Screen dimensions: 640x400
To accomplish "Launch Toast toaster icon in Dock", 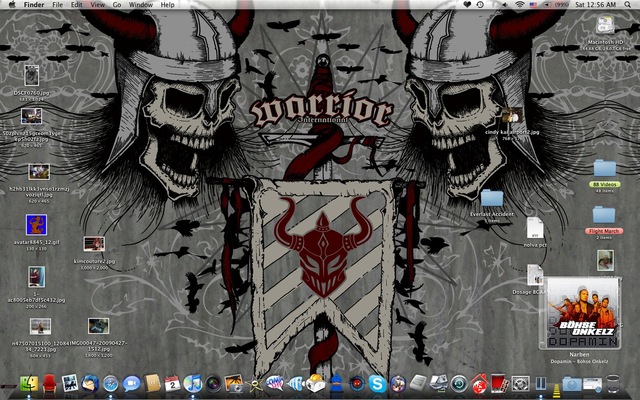I will click(x=316, y=383).
